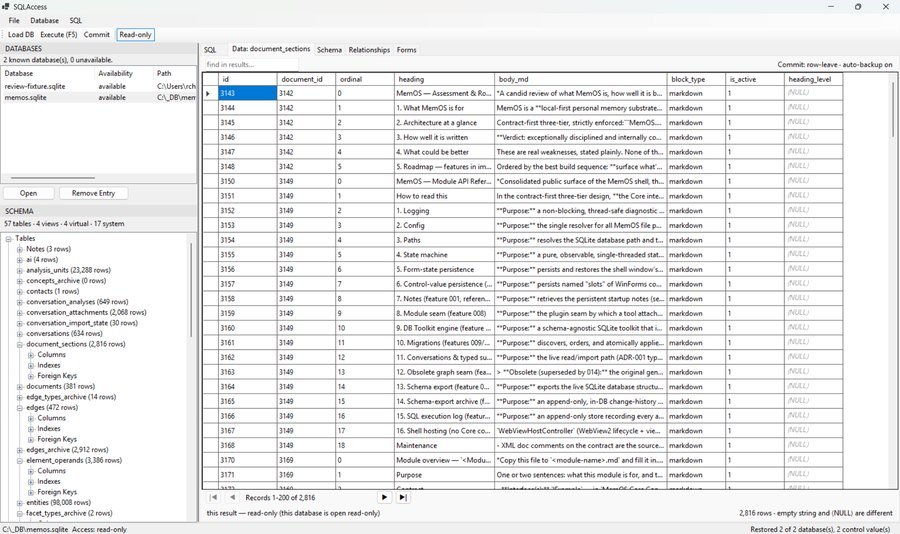
Task: Click Commit toolbar button
Action: coord(96,34)
